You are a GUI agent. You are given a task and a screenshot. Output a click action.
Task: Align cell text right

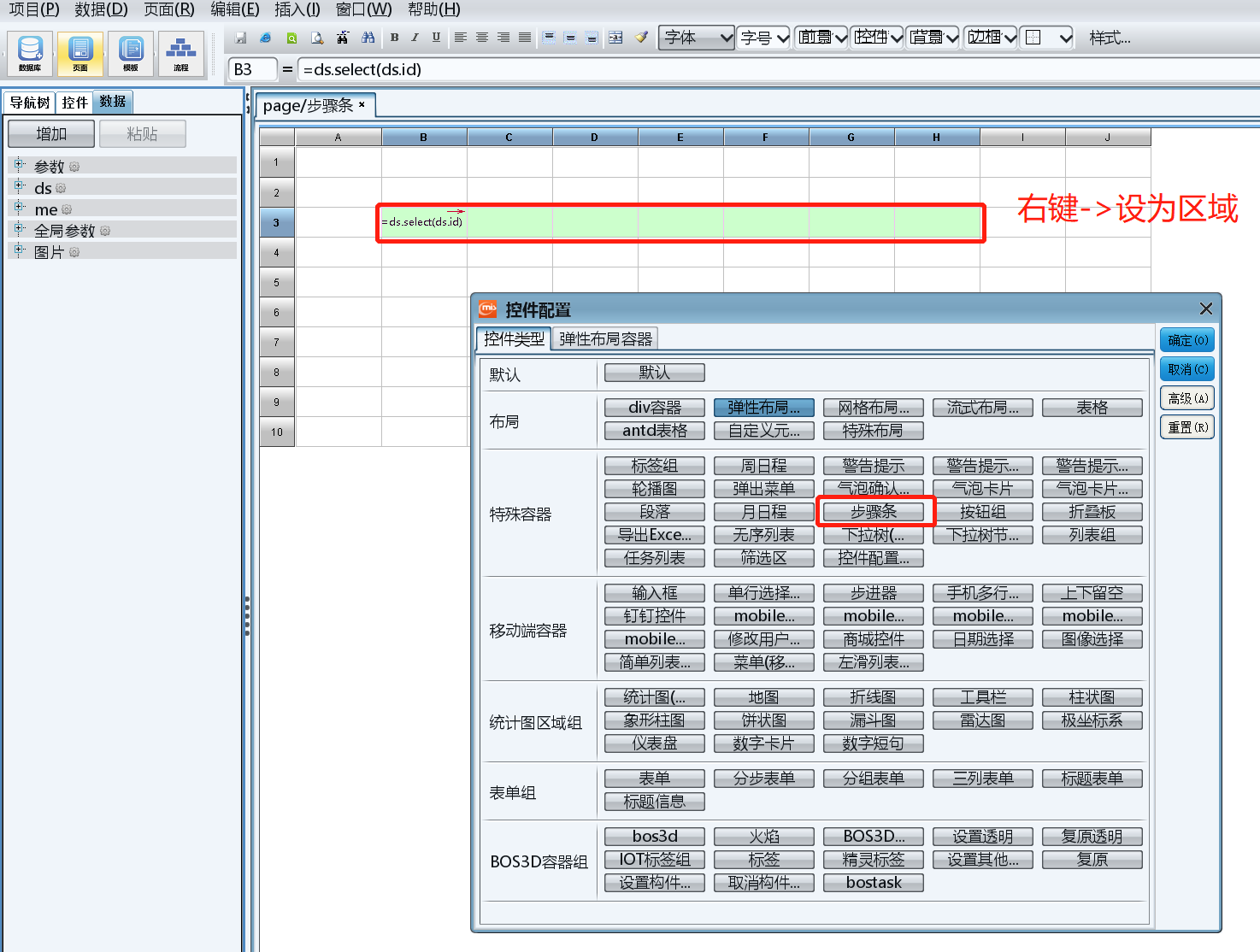coord(503,38)
